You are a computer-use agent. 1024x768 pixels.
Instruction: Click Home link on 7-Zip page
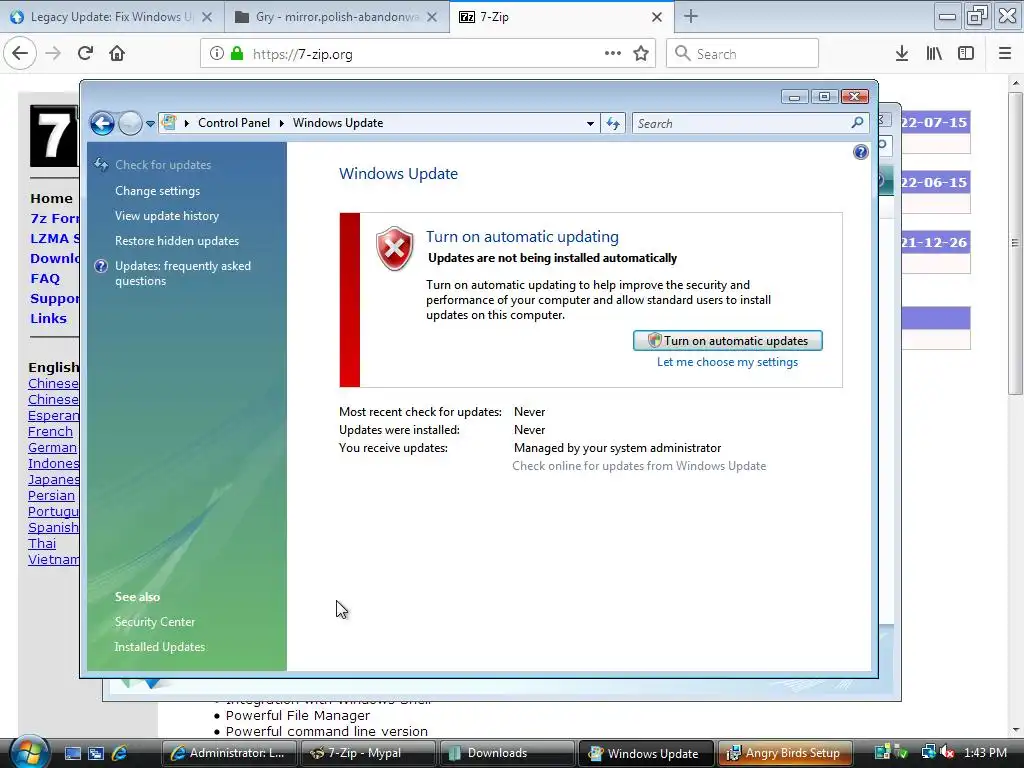[52, 199]
